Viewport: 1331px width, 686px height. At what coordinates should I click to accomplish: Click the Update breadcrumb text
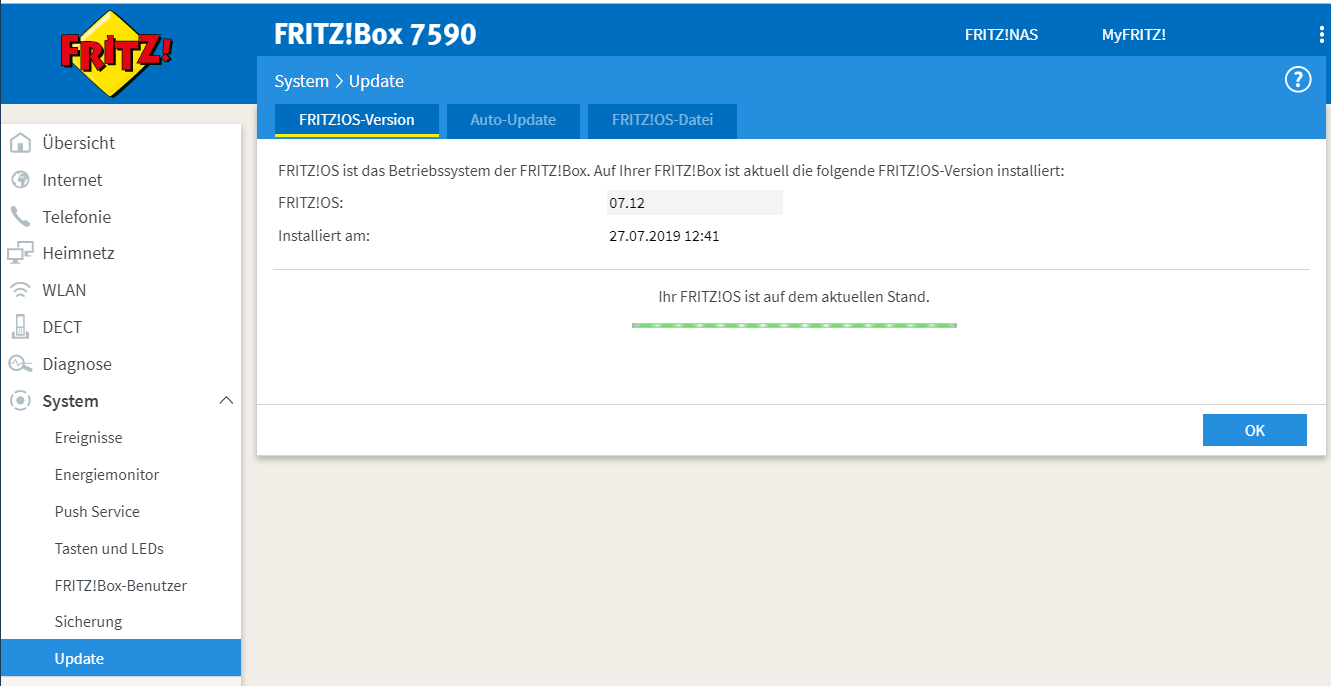[376, 81]
